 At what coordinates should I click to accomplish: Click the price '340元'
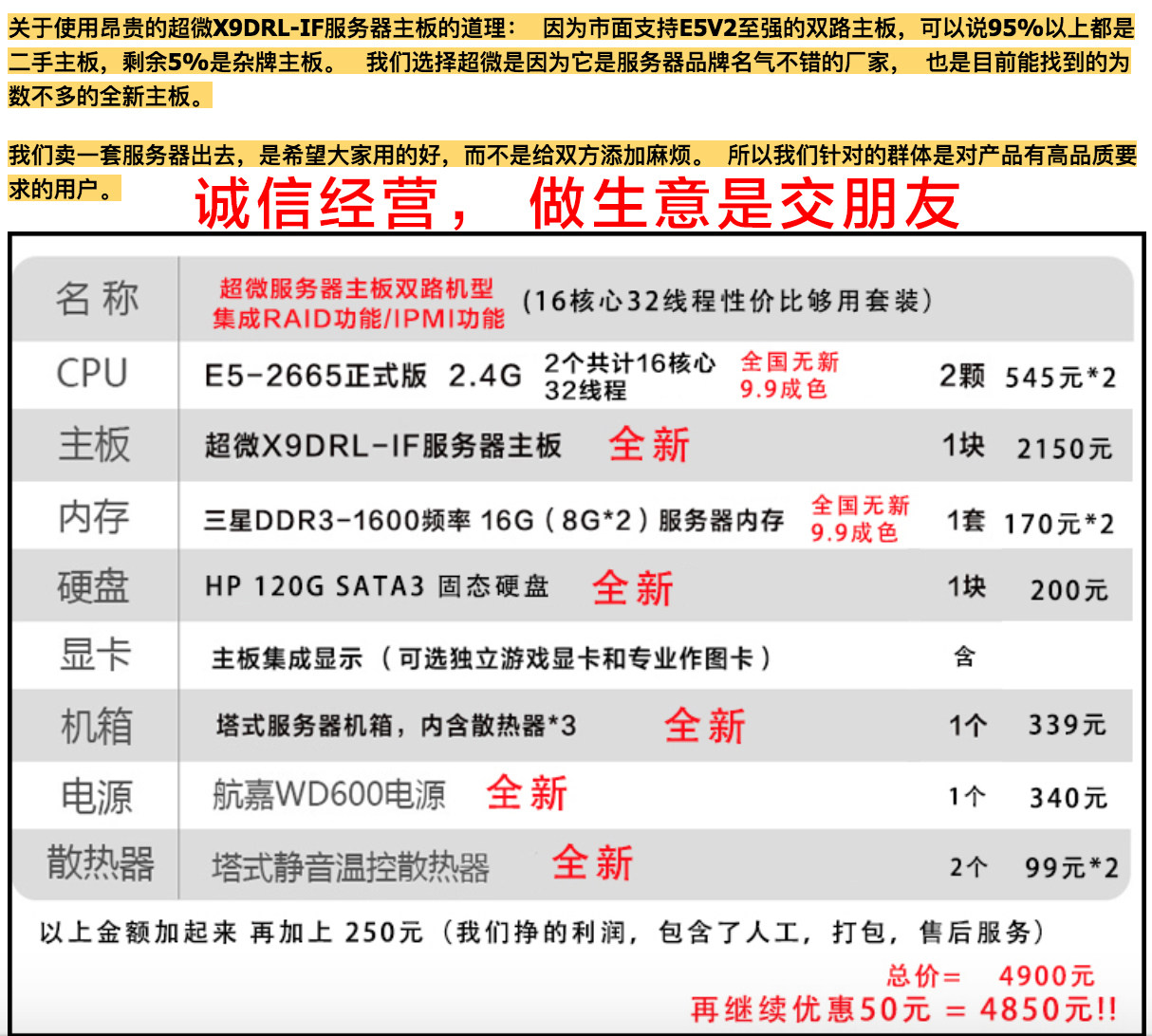tap(1068, 798)
